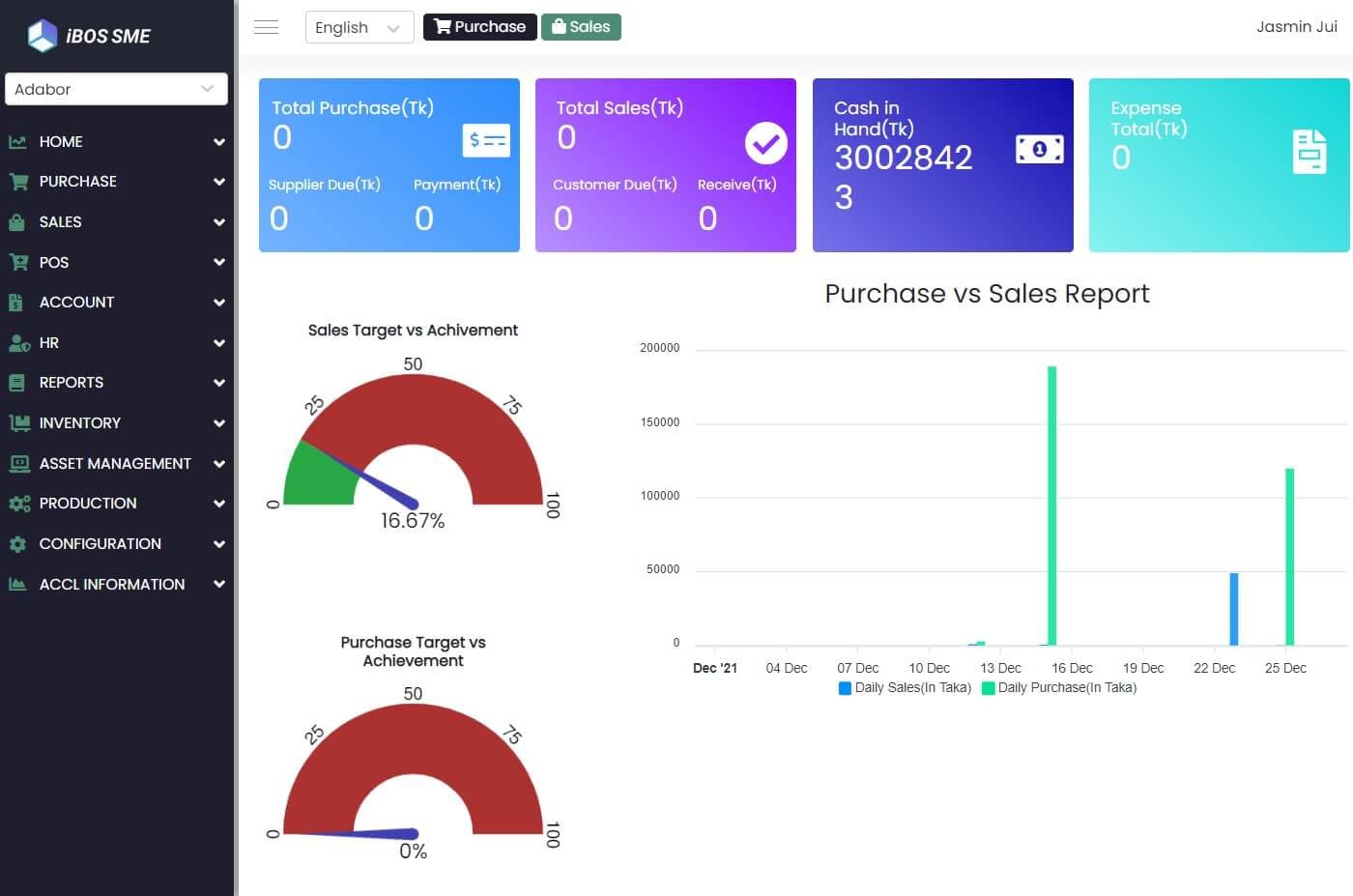The image size is (1353, 896).
Task: Open REPORTS menu item label
Action: tap(72, 383)
